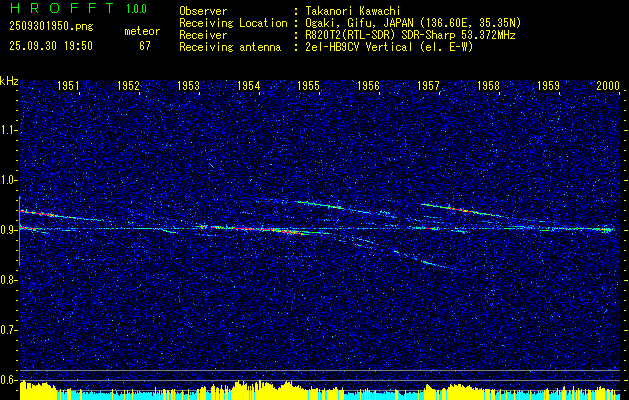Click the Receiving antenna field label
This screenshot has height=400, width=629.
click(x=230, y=47)
